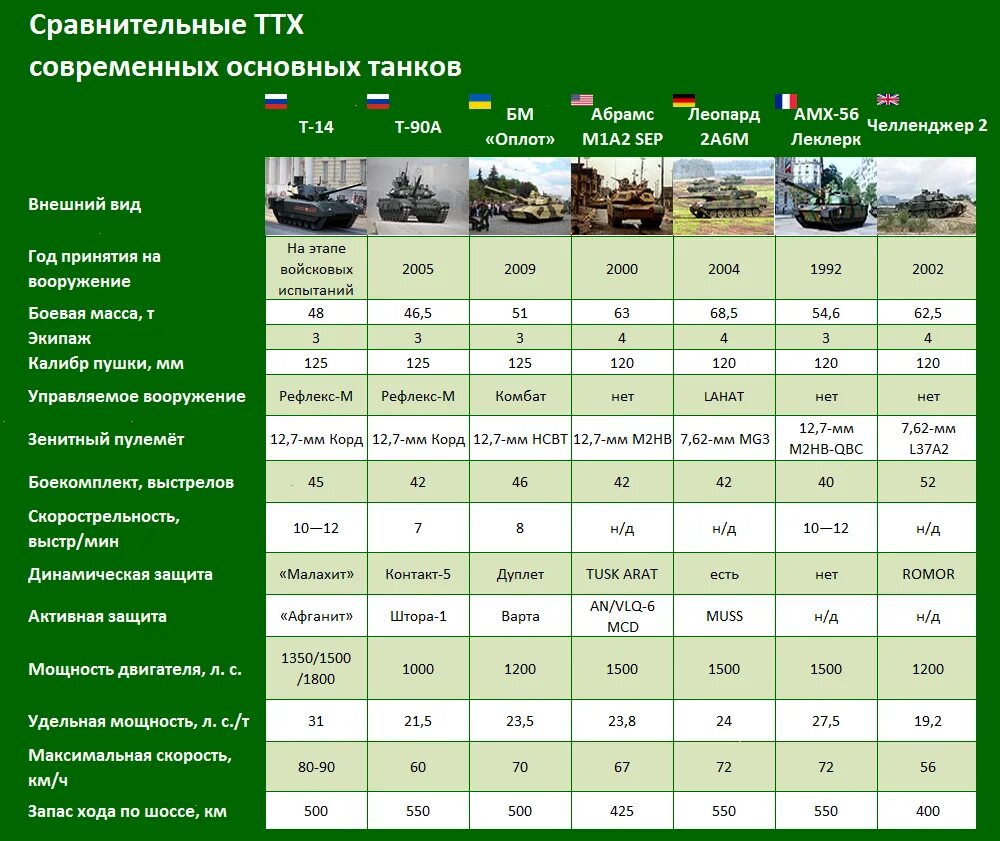1000x841 pixels.
Task: Click the ammunition cell '52'
Action: 927,482
